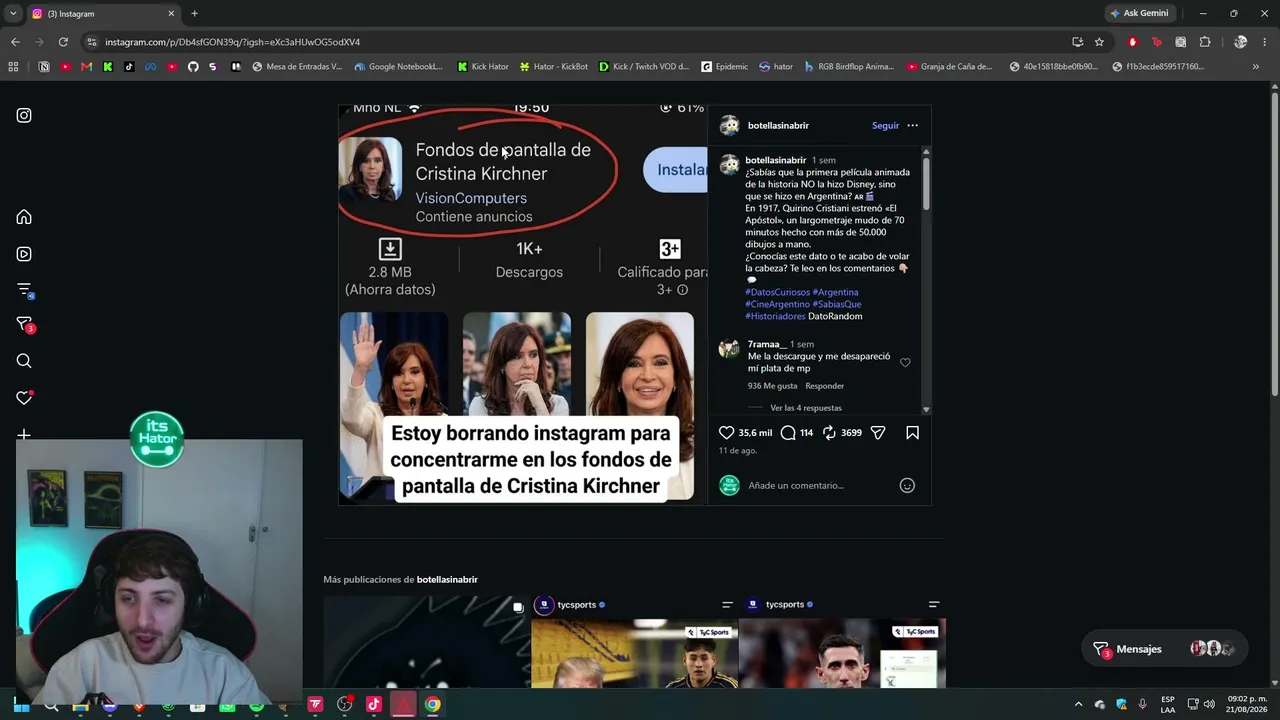Save the post with the bookmark icon
Image resolution: width=1280 pixels, height=720 pixels.
912,433
